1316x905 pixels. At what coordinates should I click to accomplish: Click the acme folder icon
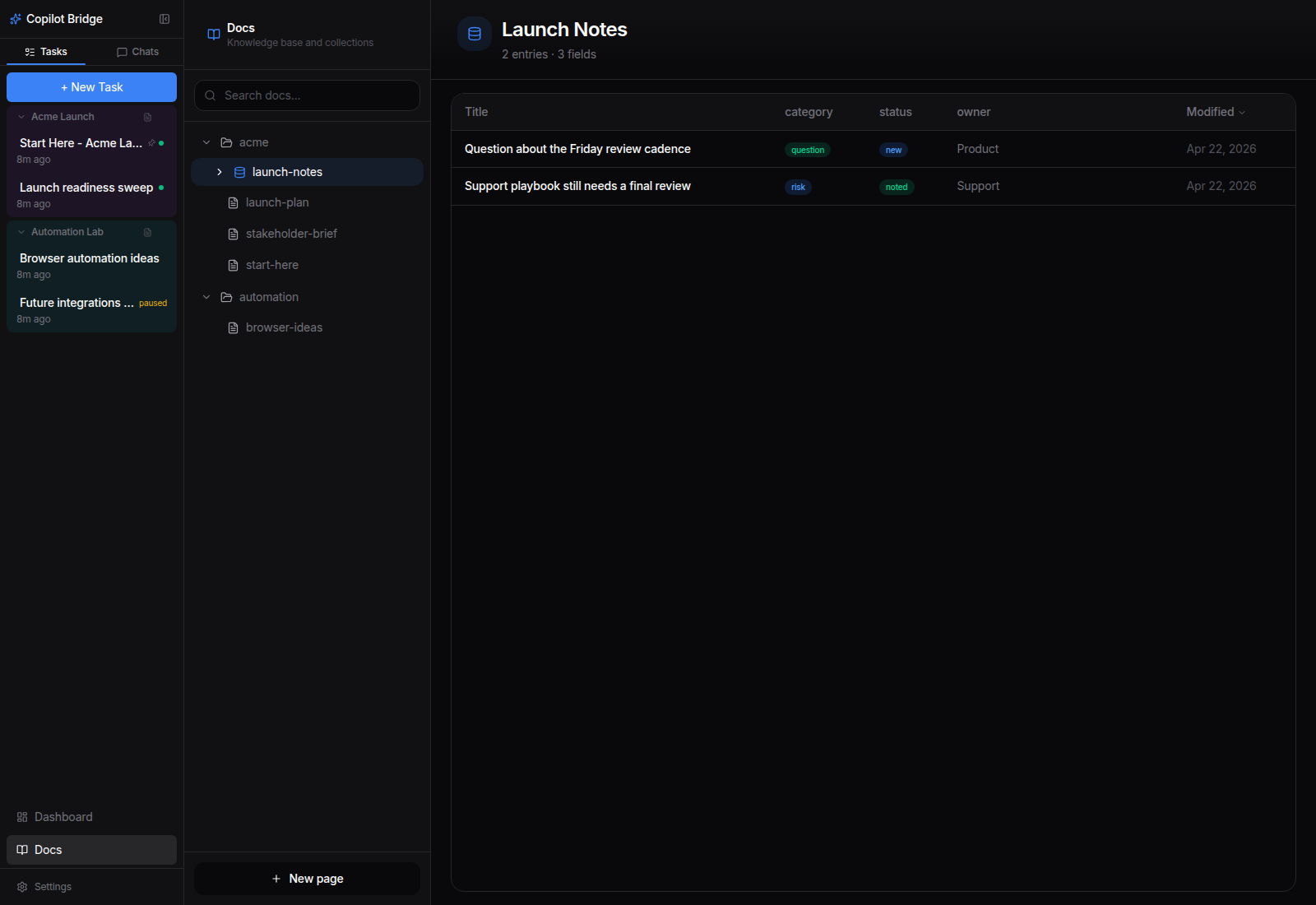click(x=226, y=142)
